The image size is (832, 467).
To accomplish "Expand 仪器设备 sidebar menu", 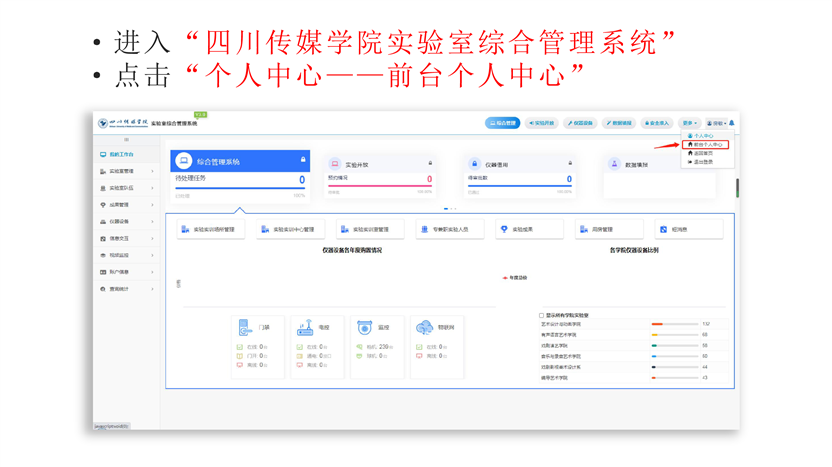I will [127, 222].
